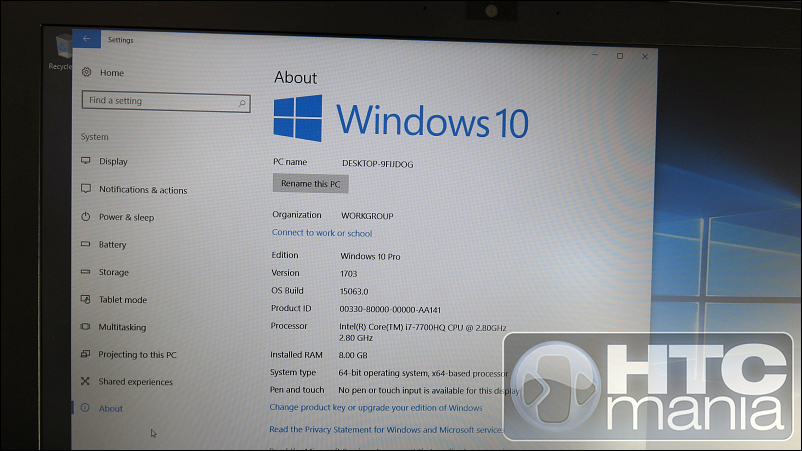Click System type 64-bit value
The image size is (802, 451).
coord(423,373)
